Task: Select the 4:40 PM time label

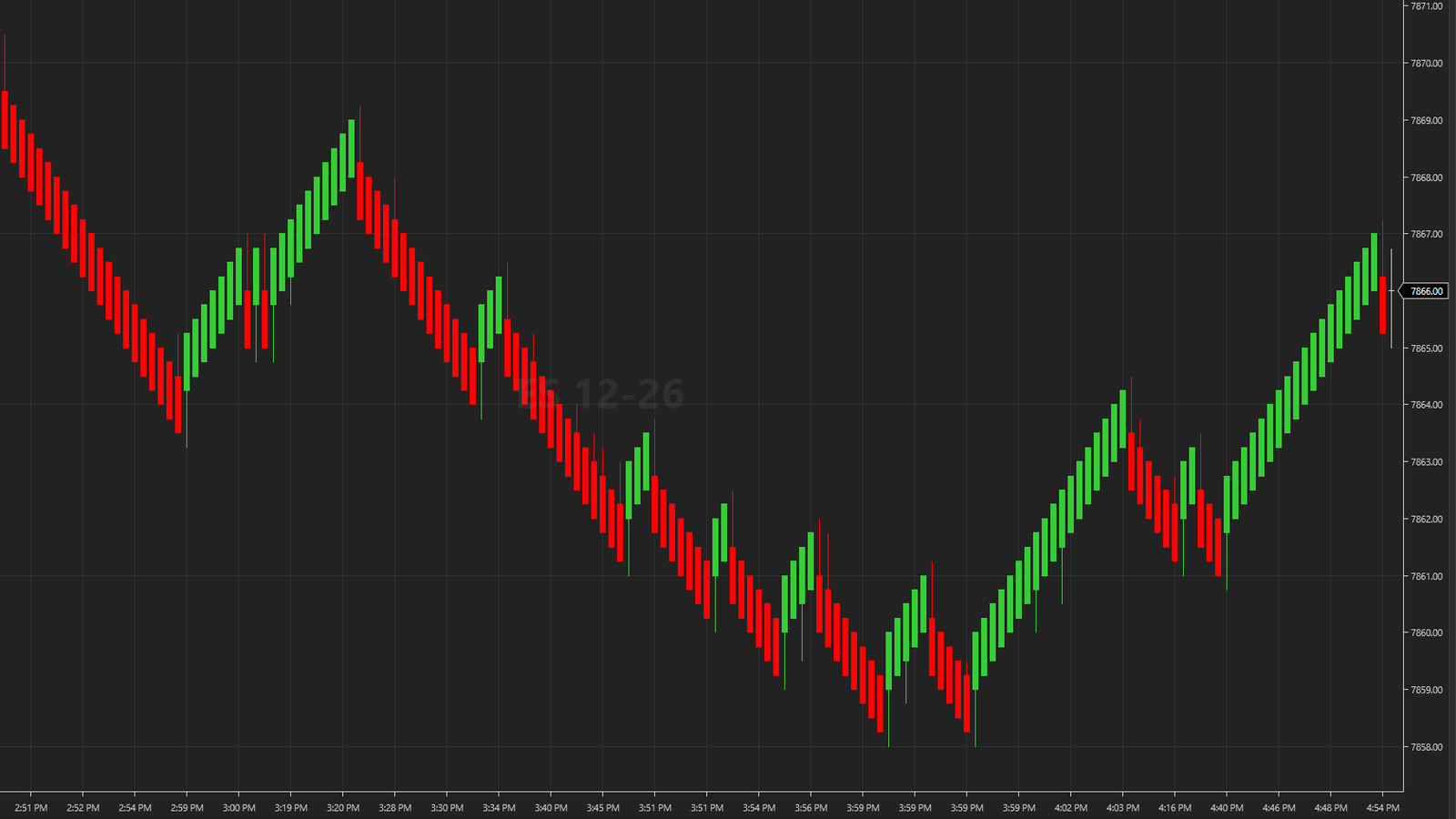Action: (1227, 808)
